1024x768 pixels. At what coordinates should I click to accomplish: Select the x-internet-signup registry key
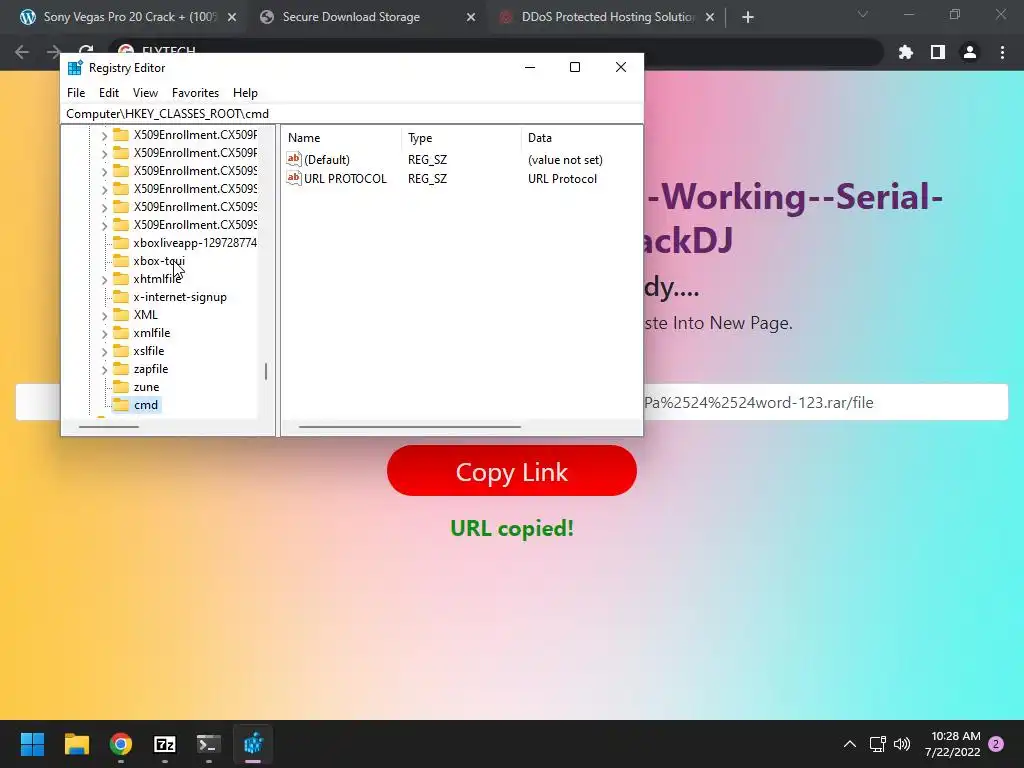point(180,296)
